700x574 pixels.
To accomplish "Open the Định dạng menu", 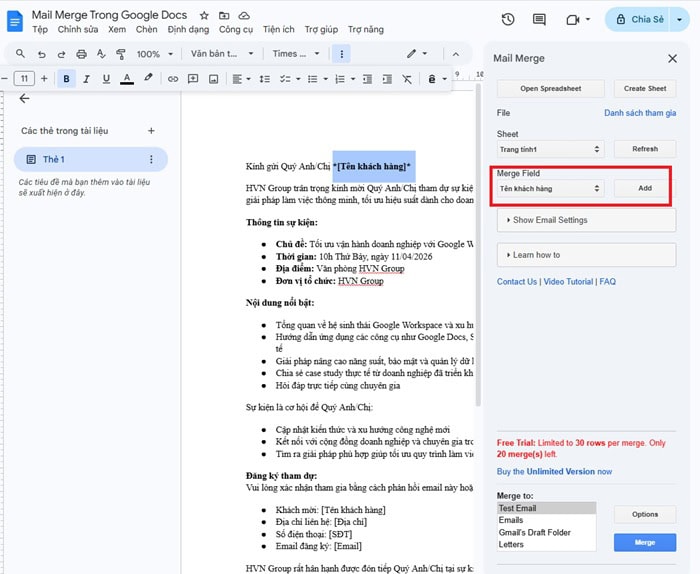I will coord(188,29).
